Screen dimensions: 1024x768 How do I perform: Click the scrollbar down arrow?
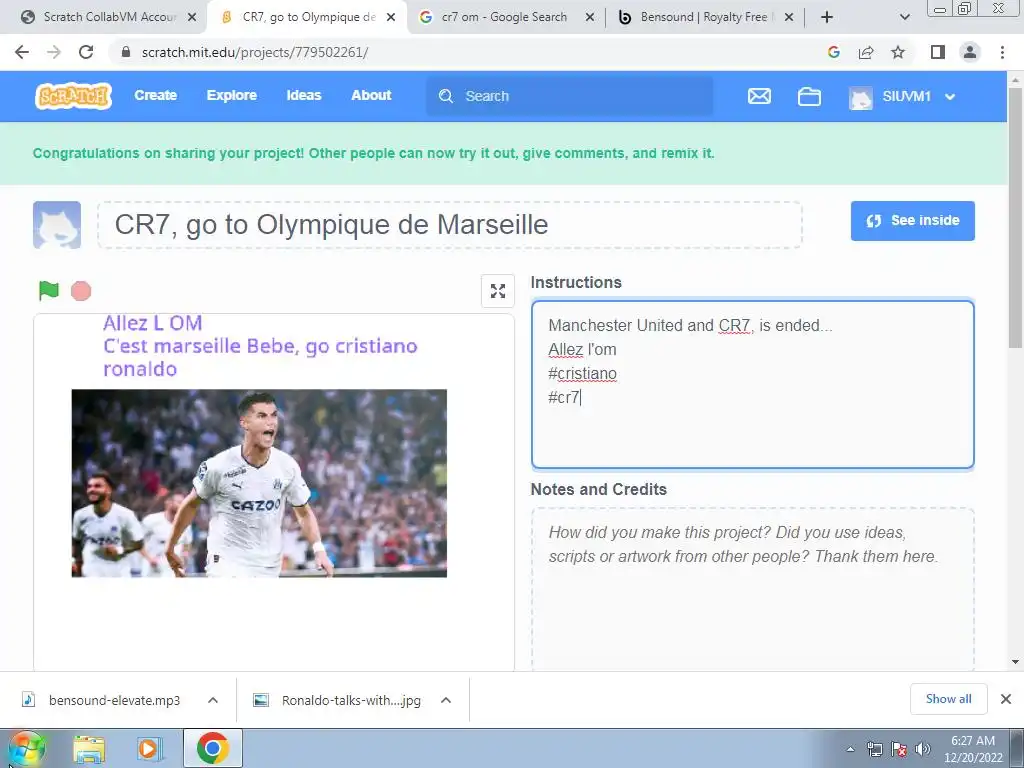click(x=1016, y=662)
